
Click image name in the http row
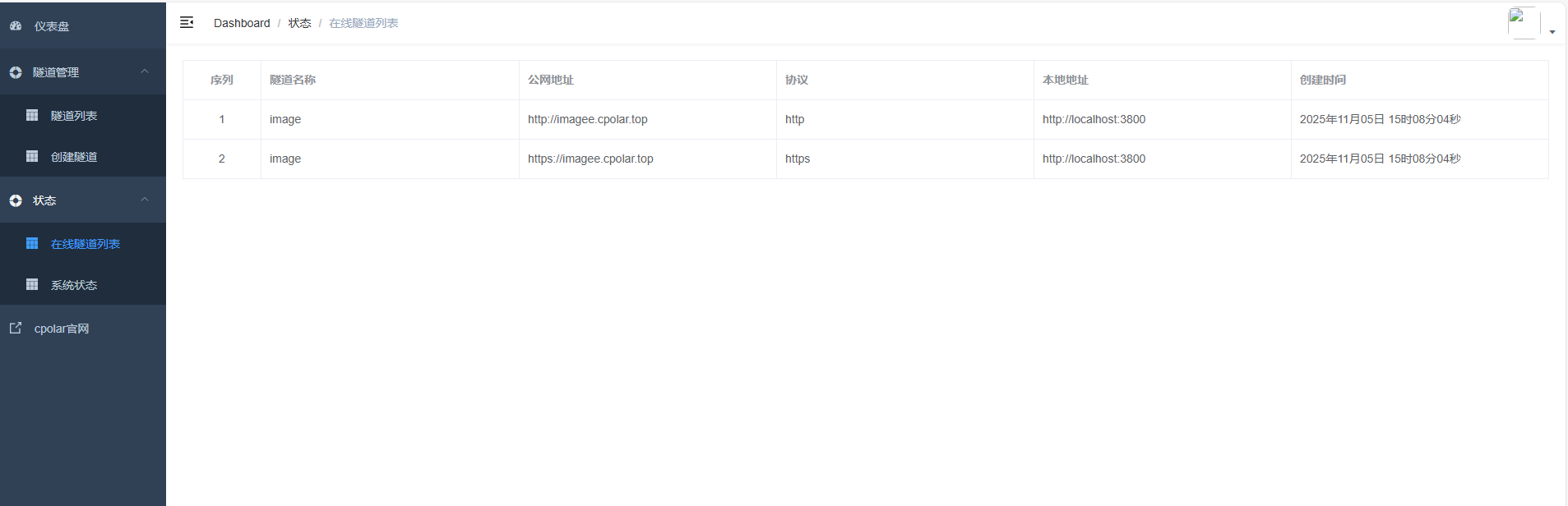pos(285,119)
